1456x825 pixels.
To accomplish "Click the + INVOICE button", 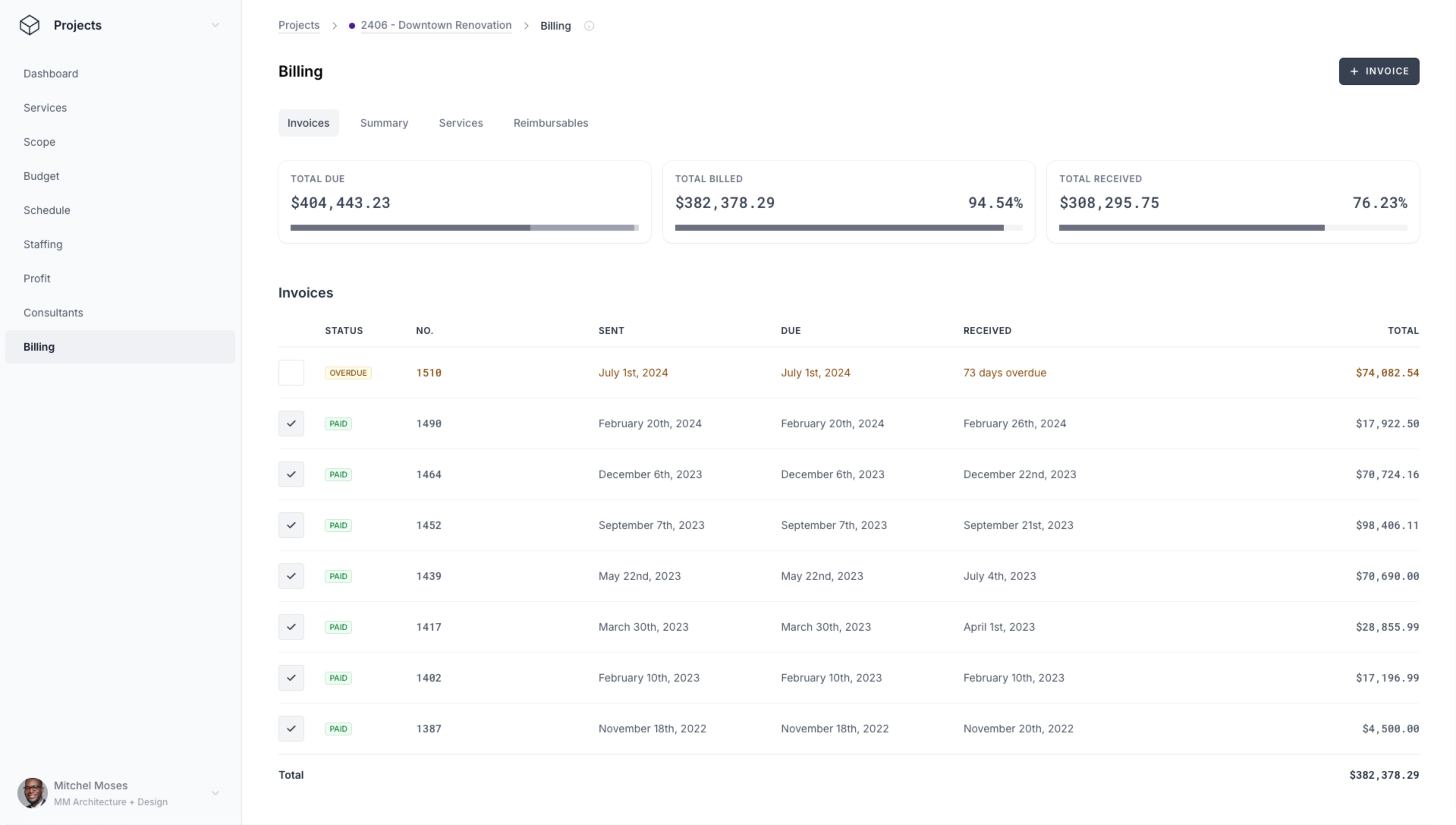I will (x=1379, y=71).
